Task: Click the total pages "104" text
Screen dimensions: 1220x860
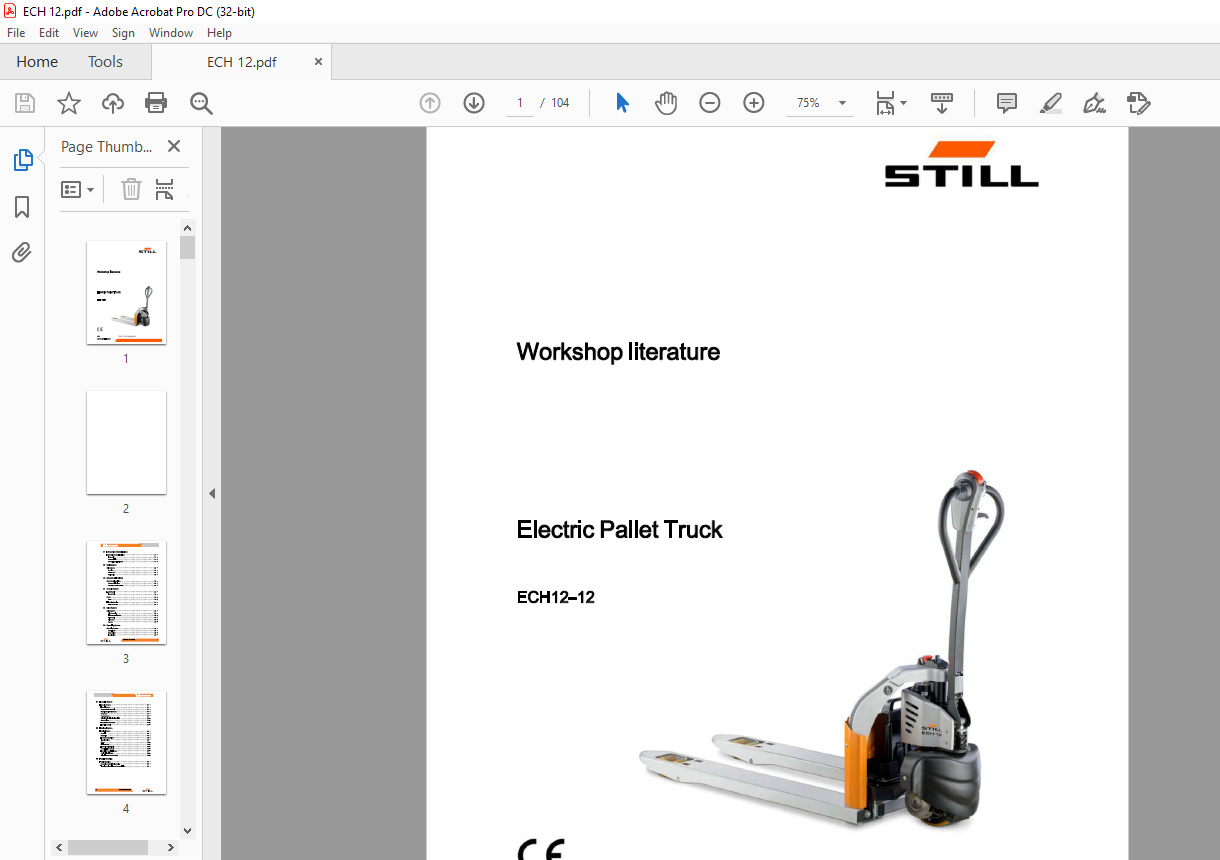Action: pyautogui.click(x=560, y=103)
